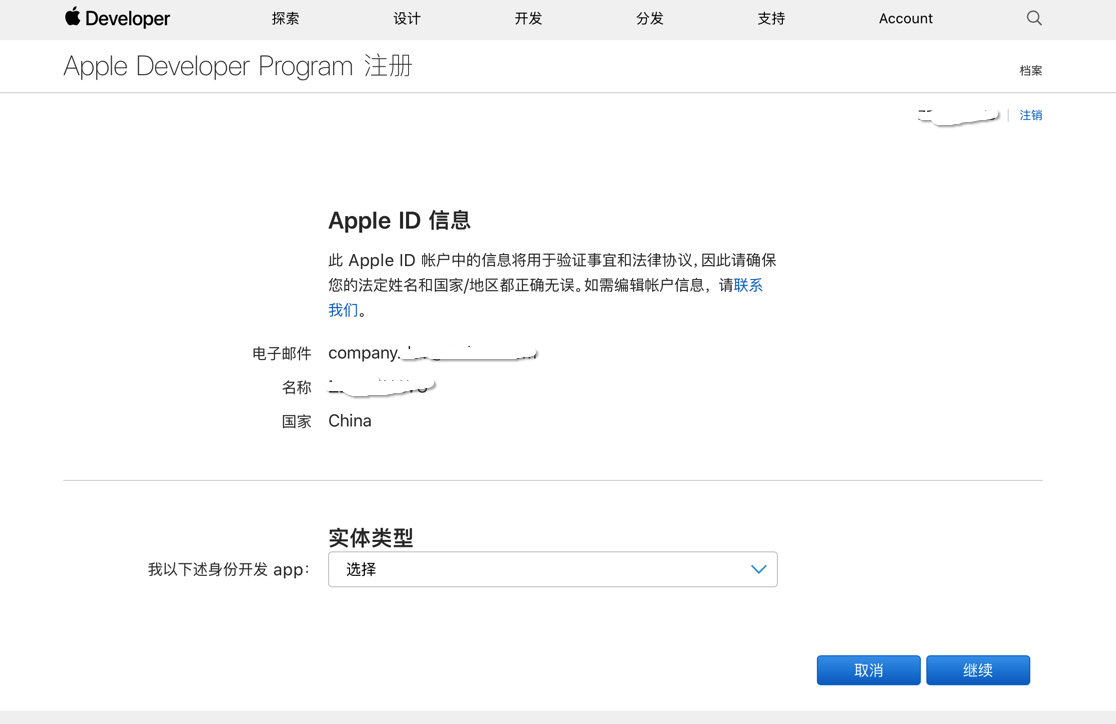Click the 实体类型 heading
This screenshot has width=1116, height=724.
pos(371,537)
